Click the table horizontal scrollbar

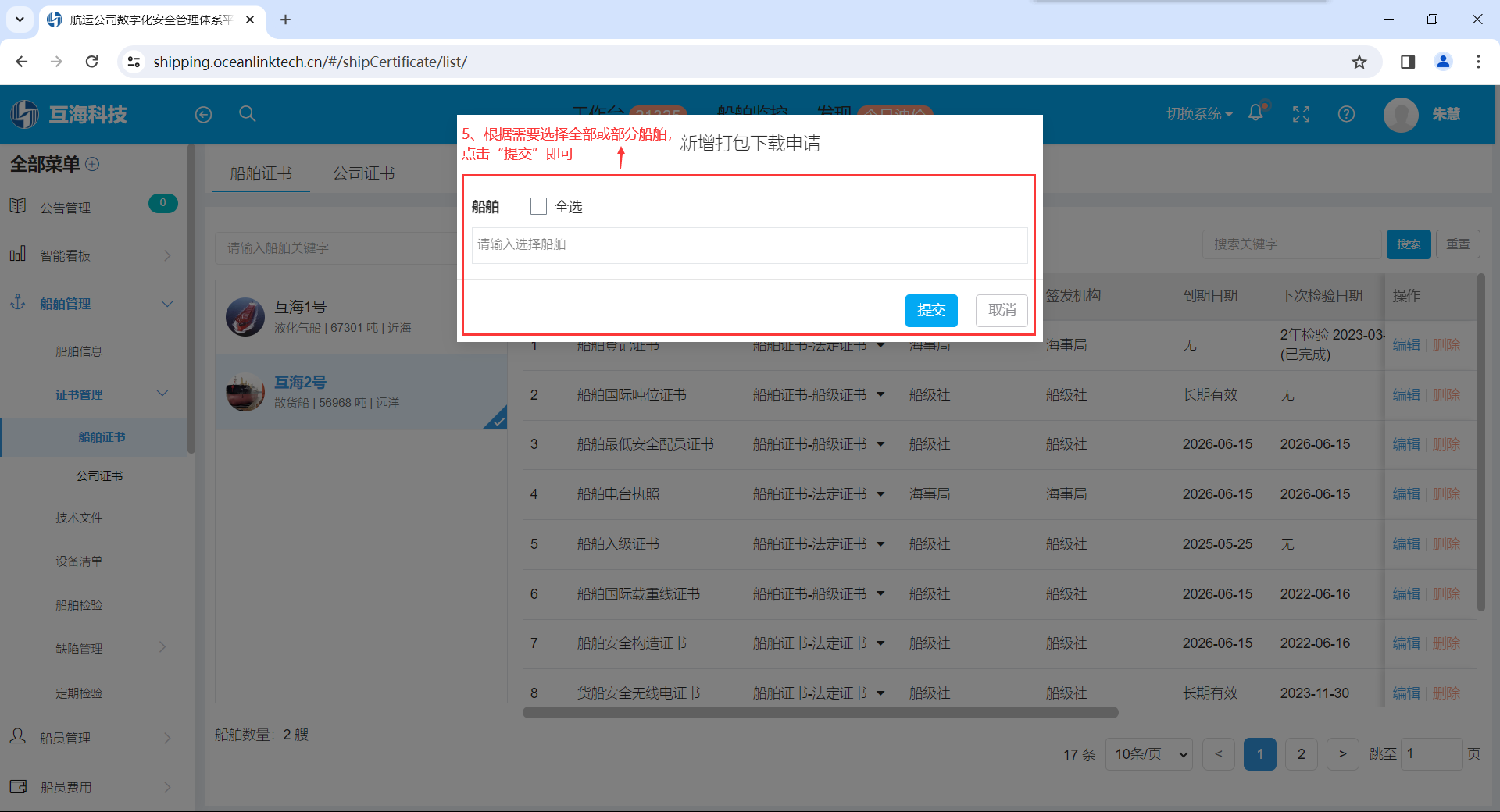click(x=820, y=712)
